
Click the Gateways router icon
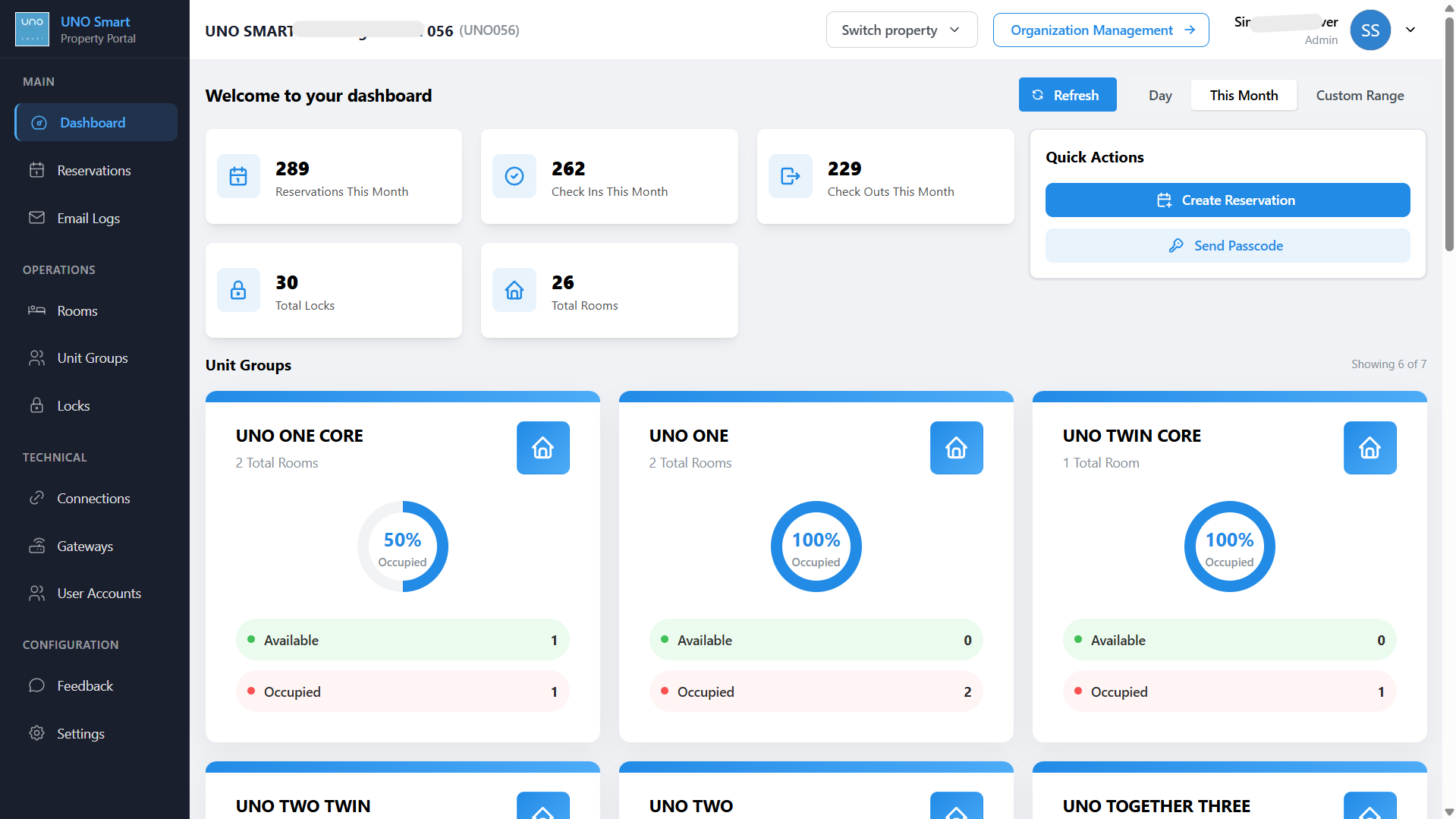[x=36, y=546]
